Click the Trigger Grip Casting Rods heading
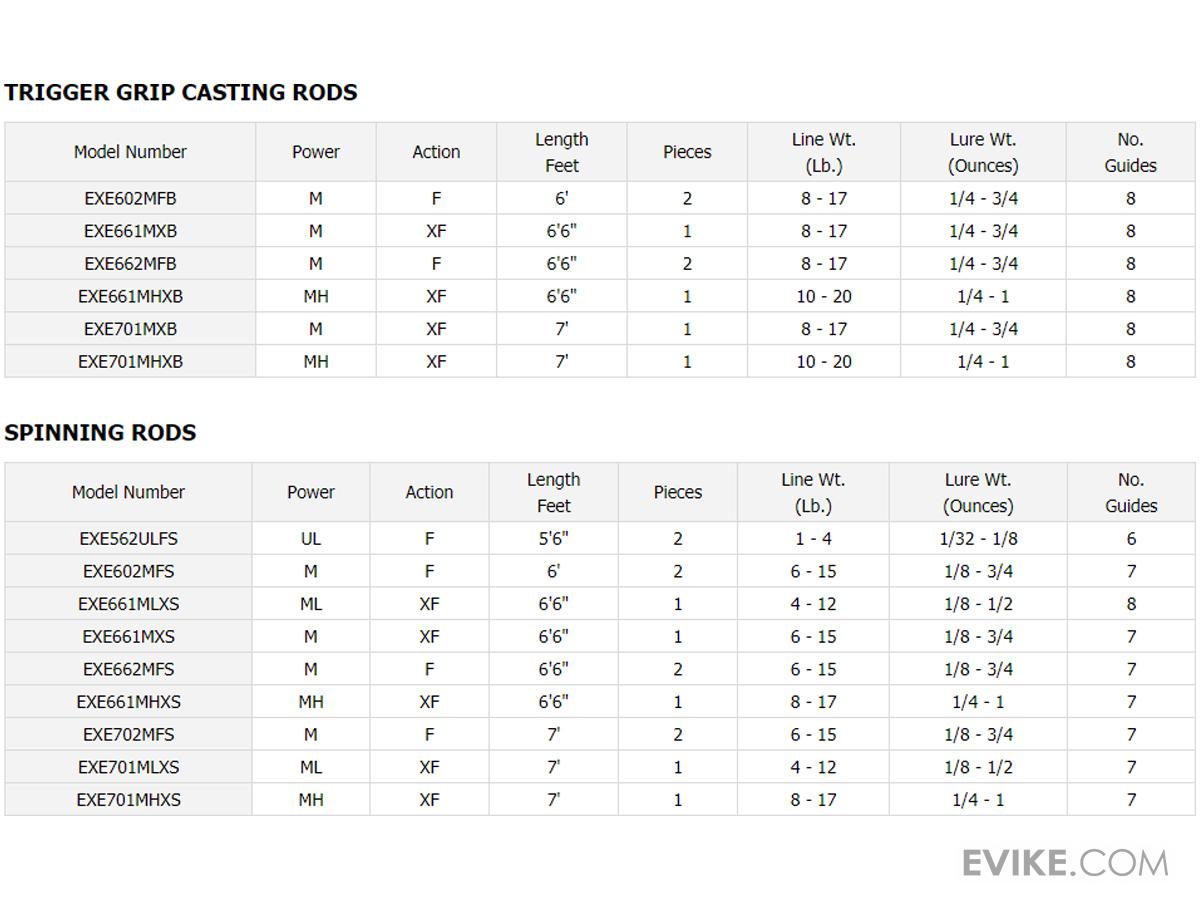This screenshot has width=1200, height=900. (x=181, y=92)
